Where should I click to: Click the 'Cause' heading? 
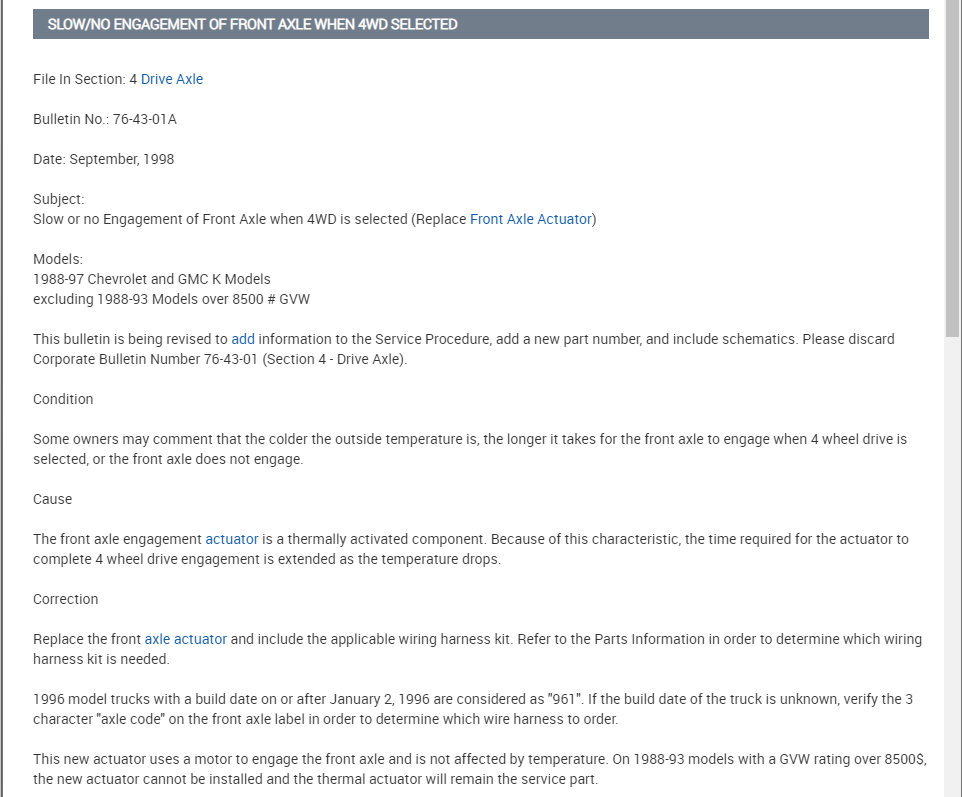pyautogui.click(x=53, y=499)
